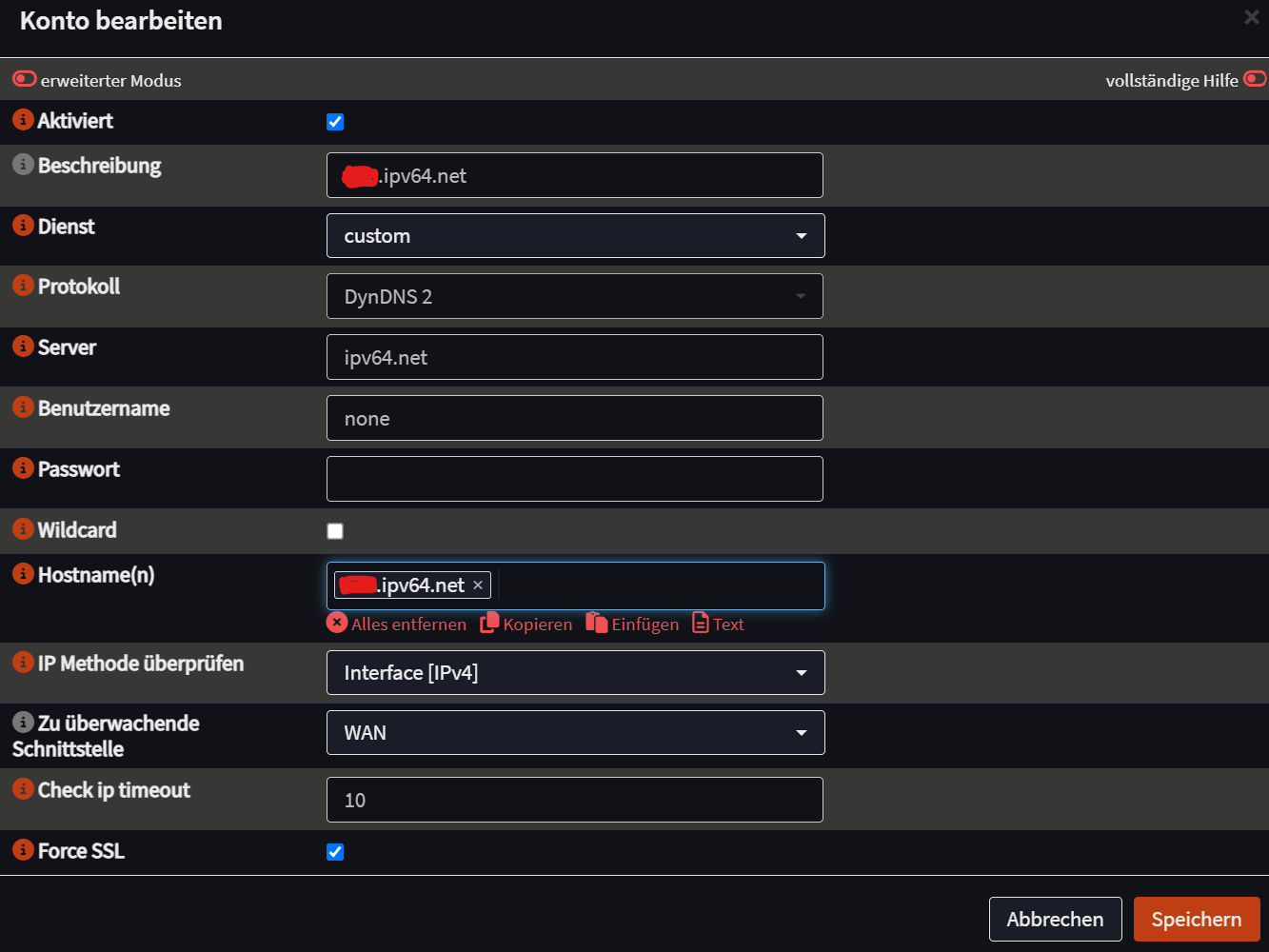Click the Alles entfernen red X icon
The width and height of the screenshot is (1269, 952).
337,623
